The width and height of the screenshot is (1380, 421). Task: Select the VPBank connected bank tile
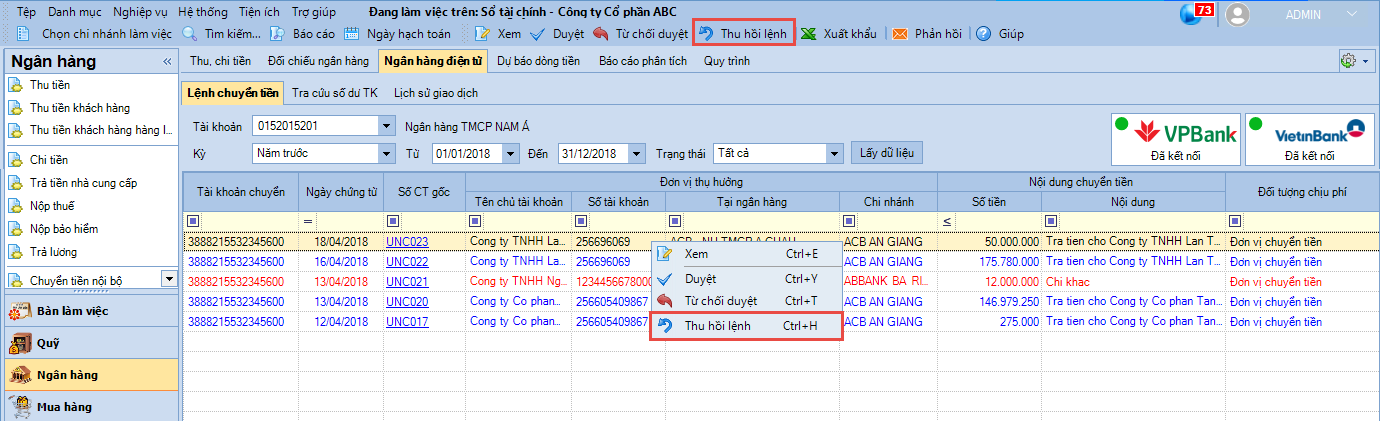click(x=1177, y=139)
